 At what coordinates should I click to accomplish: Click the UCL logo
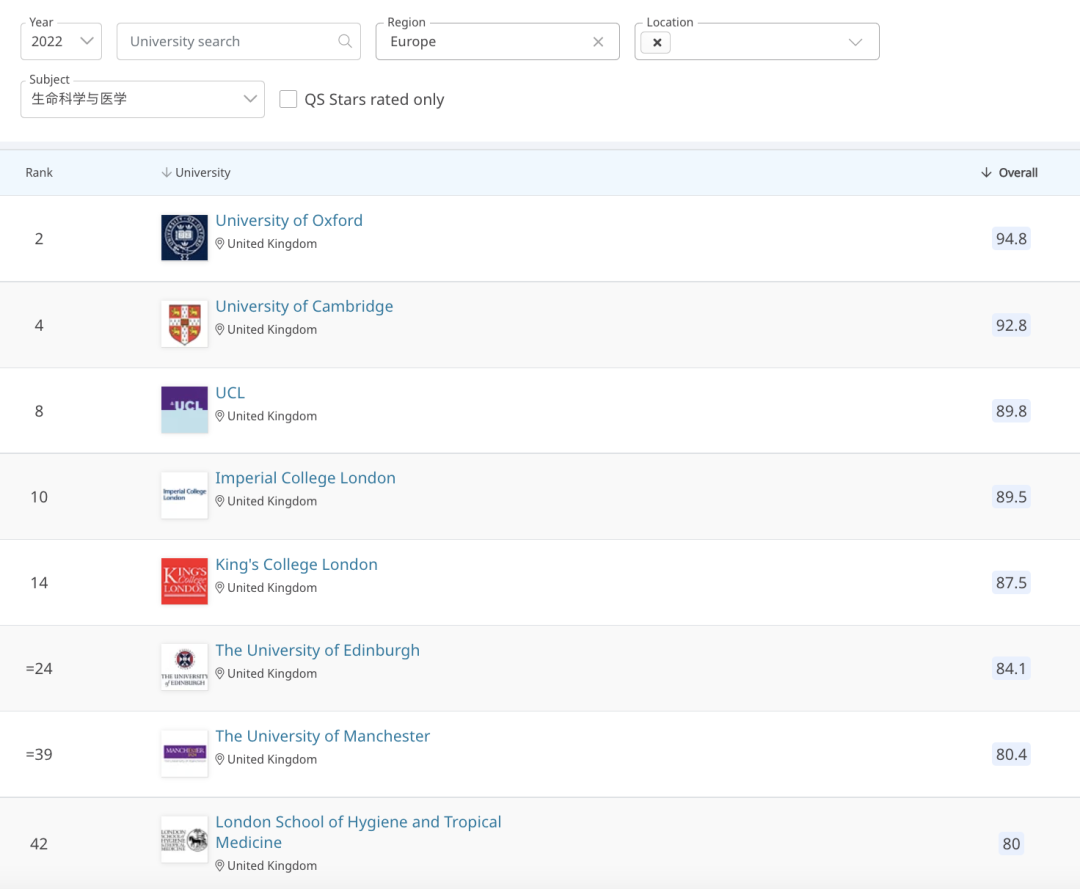pyautogui.click(x=184, y=410)
